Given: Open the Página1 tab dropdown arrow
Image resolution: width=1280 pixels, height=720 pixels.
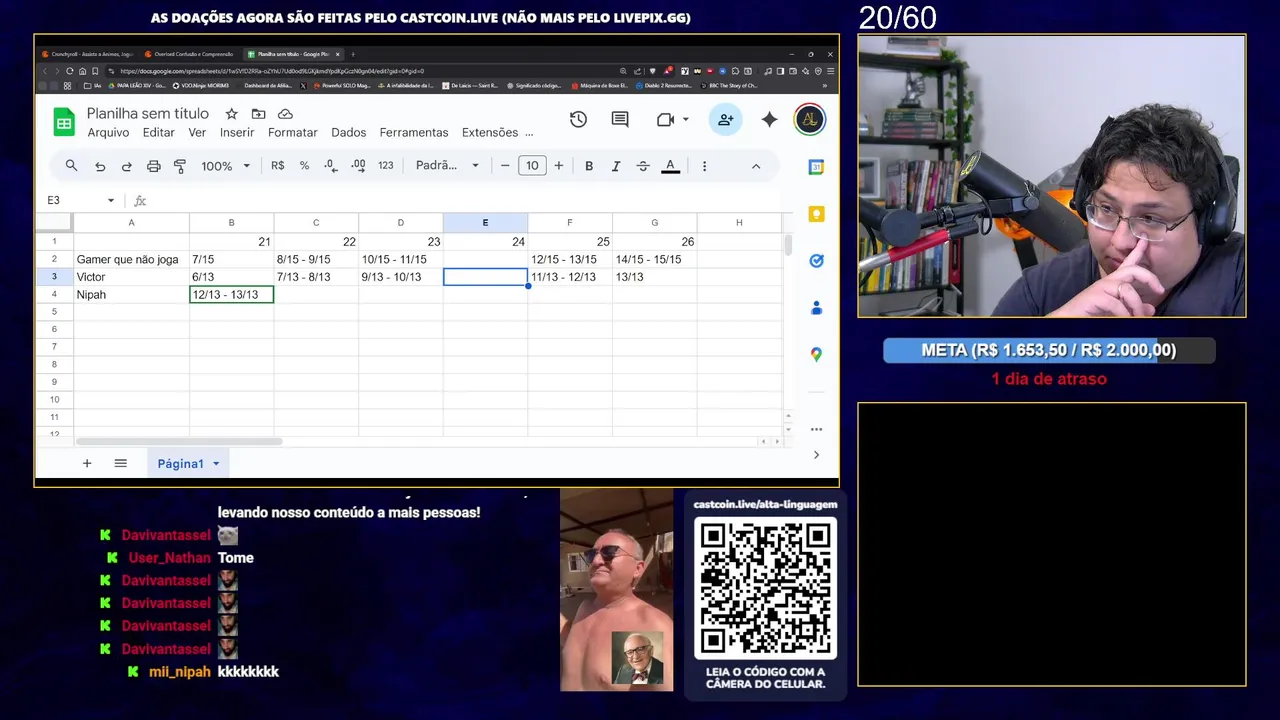Looking at the screenshot, I should pyautogui.click(x=216, y=464).
